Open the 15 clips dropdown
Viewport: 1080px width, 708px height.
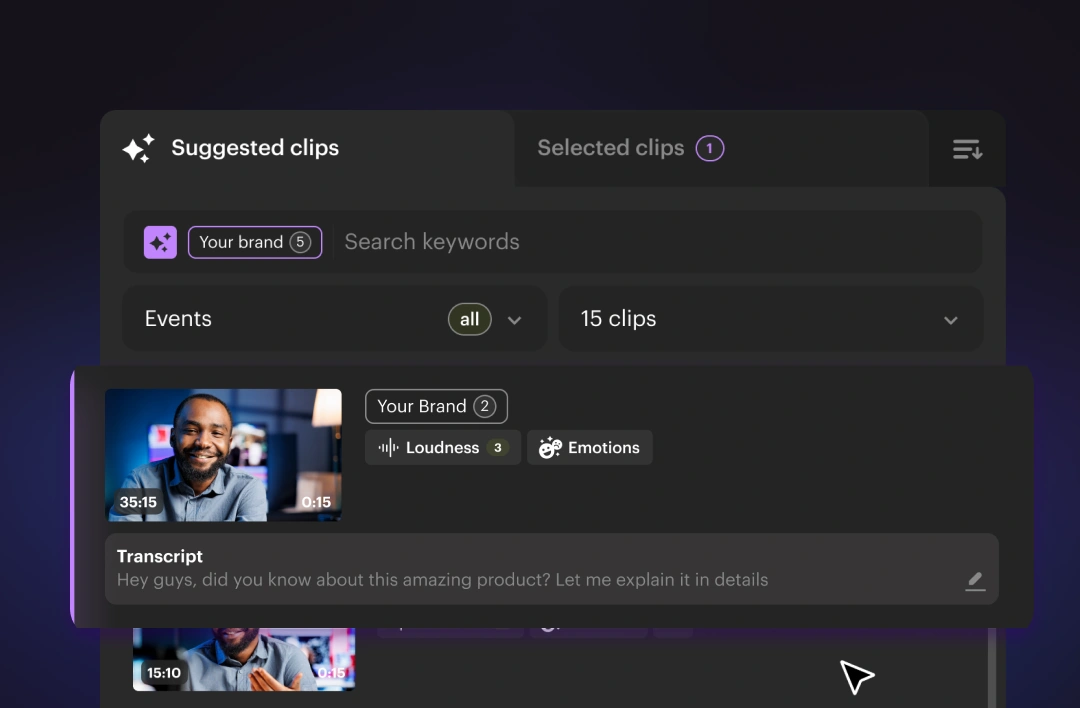pos(770,319)
